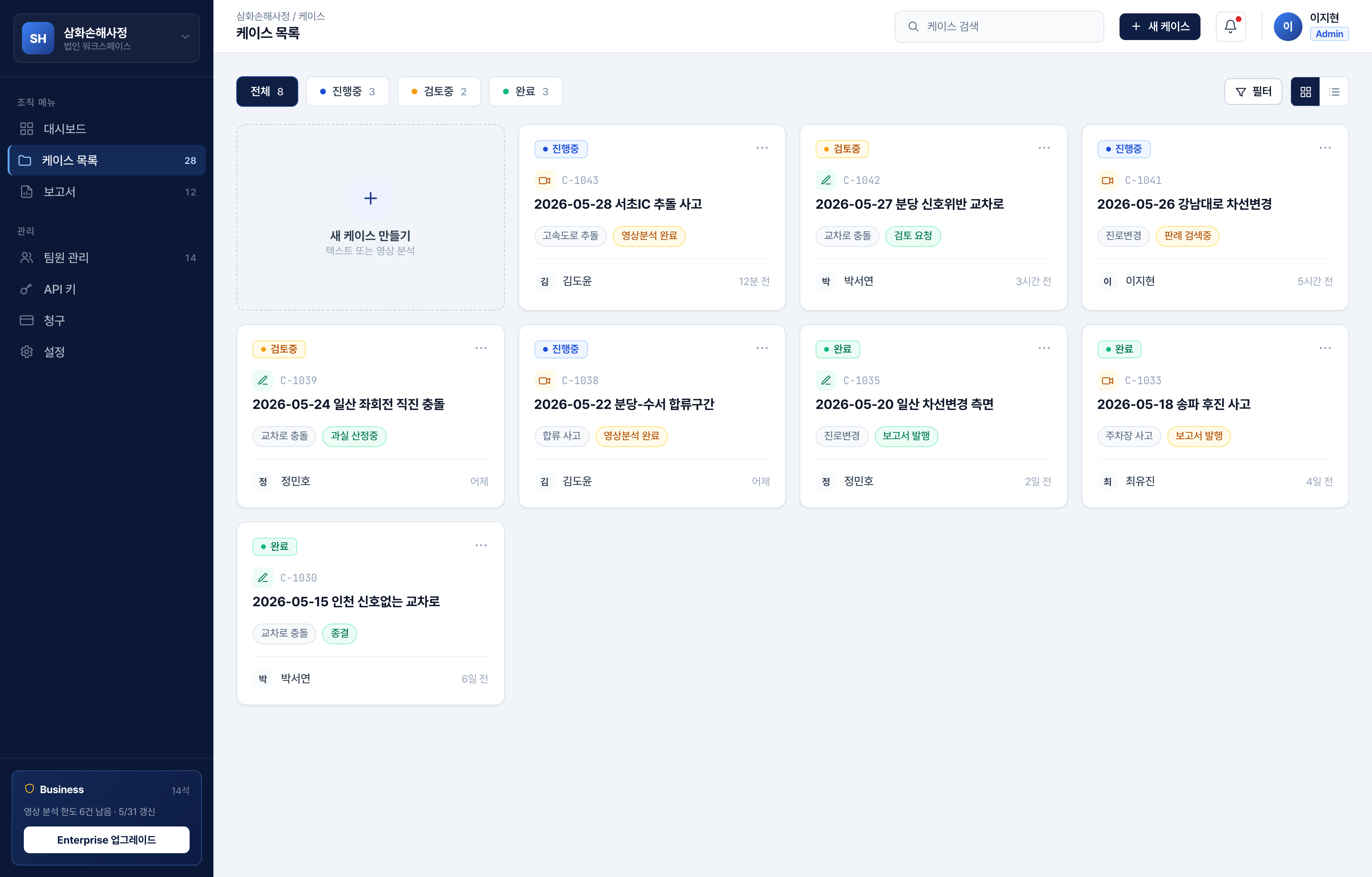Image resolution: width=1372 pixels, height=877 pixels.
Task: Expand the 삼화손해사정 workspace switcher
Action: tap(106, 37)
